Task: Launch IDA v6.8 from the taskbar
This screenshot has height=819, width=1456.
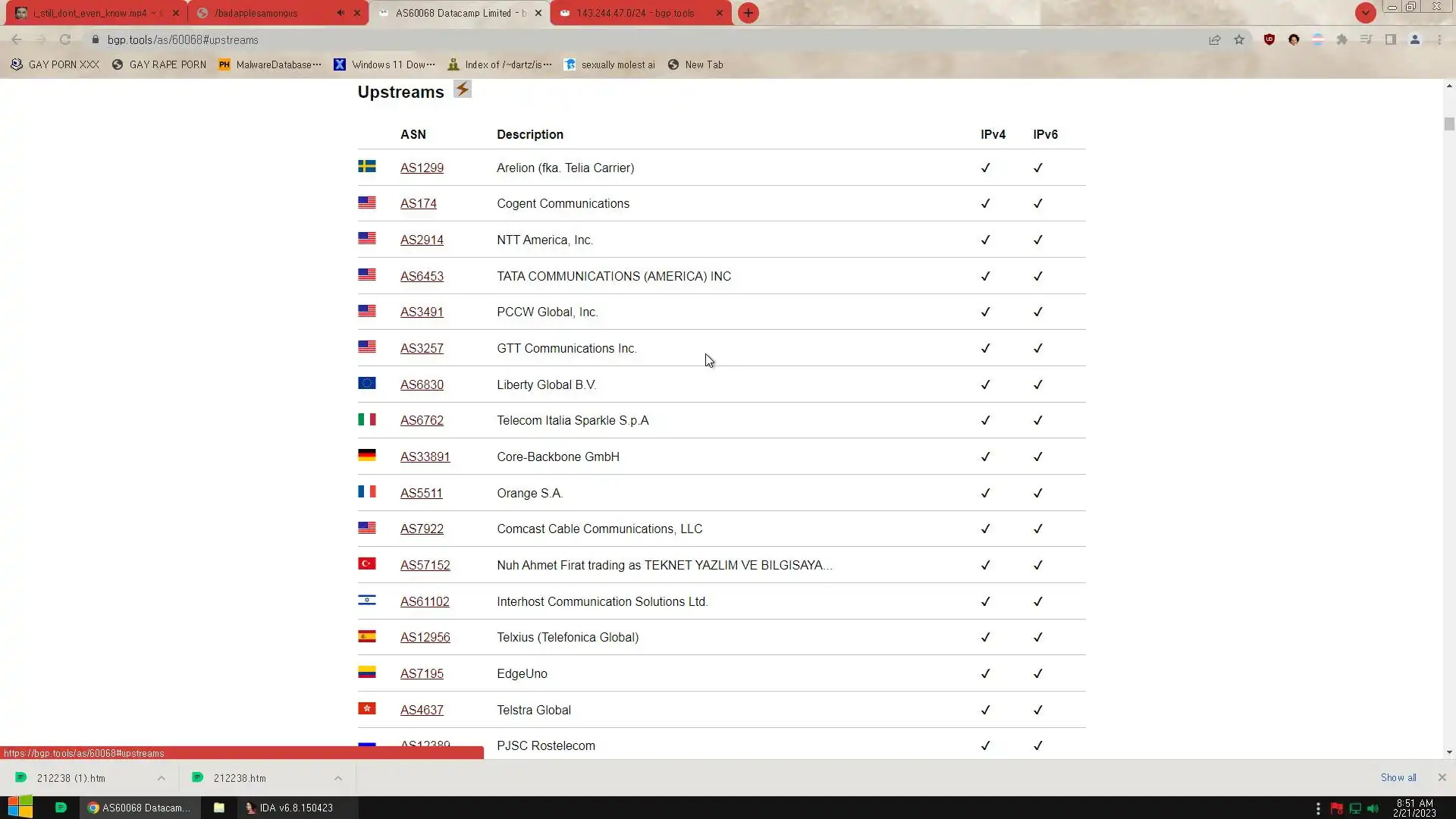Action: [289, 808]
